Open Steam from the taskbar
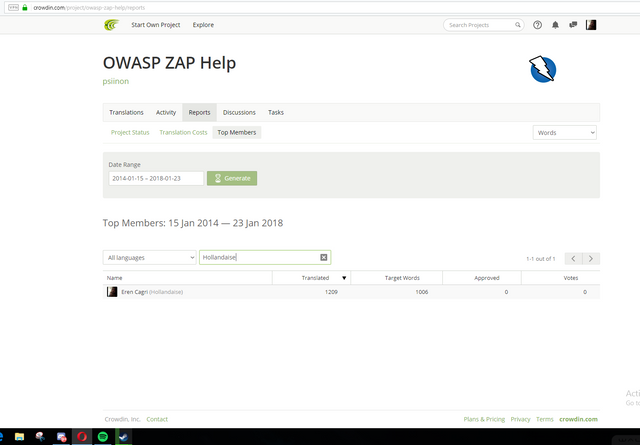Screen dimensions: 640x445 (x=123, y=437)
